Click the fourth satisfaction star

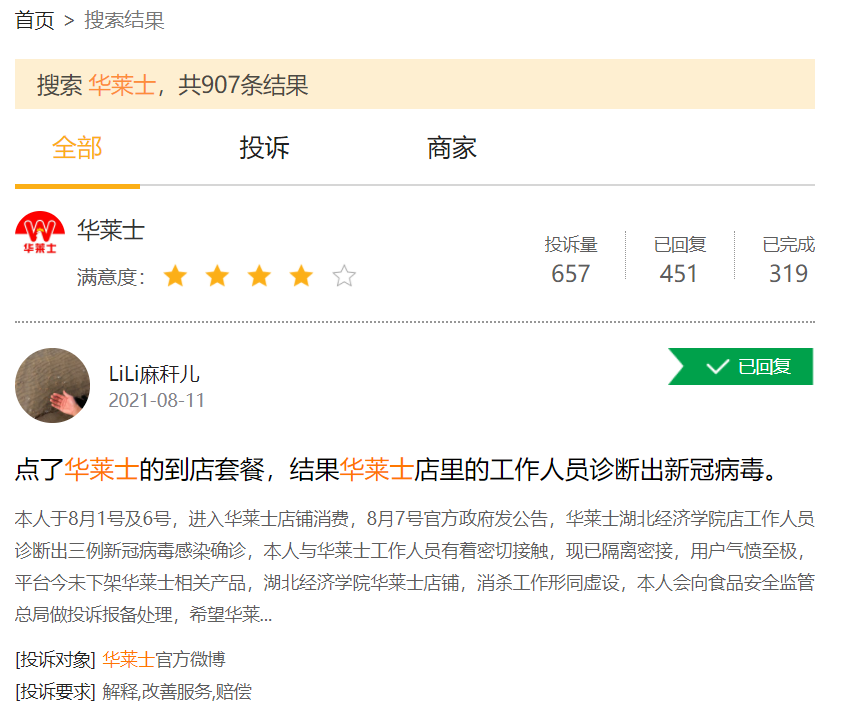[x=301, y=276]
